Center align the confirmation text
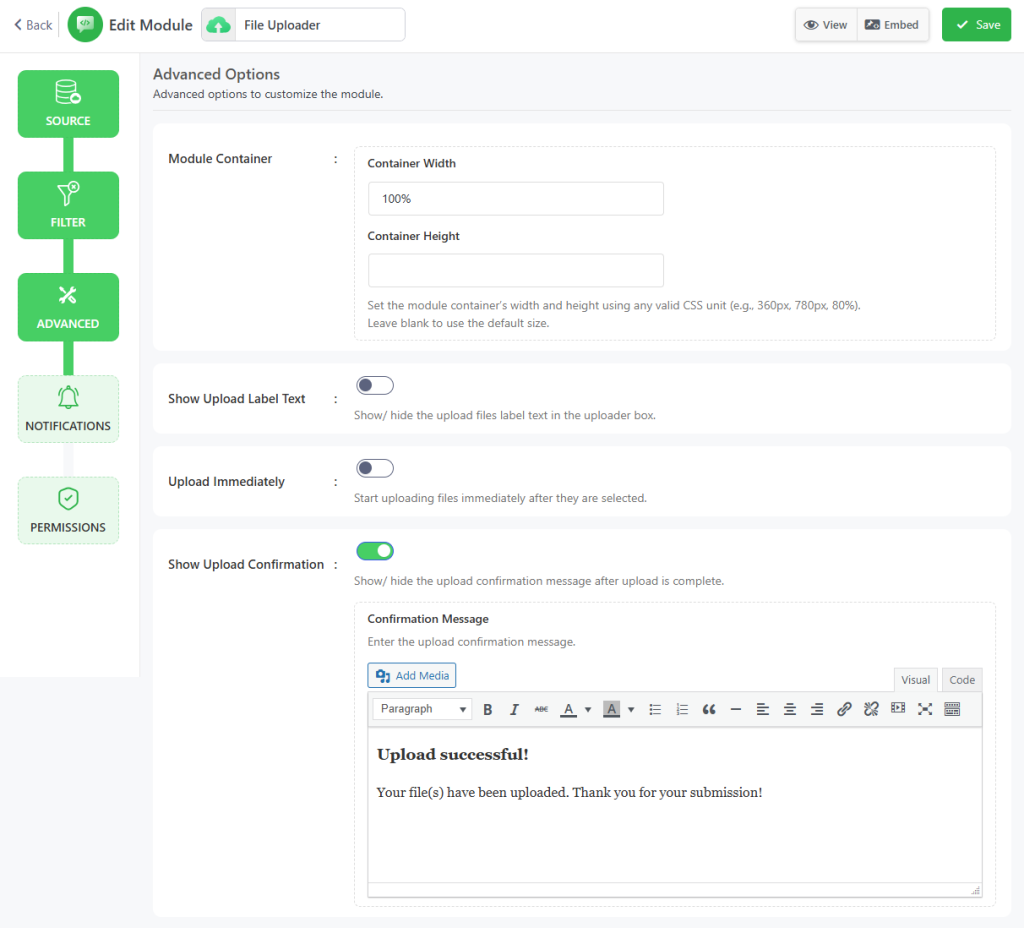The image size is (1024, 928). pyautogui.click(x=790, y=709)
